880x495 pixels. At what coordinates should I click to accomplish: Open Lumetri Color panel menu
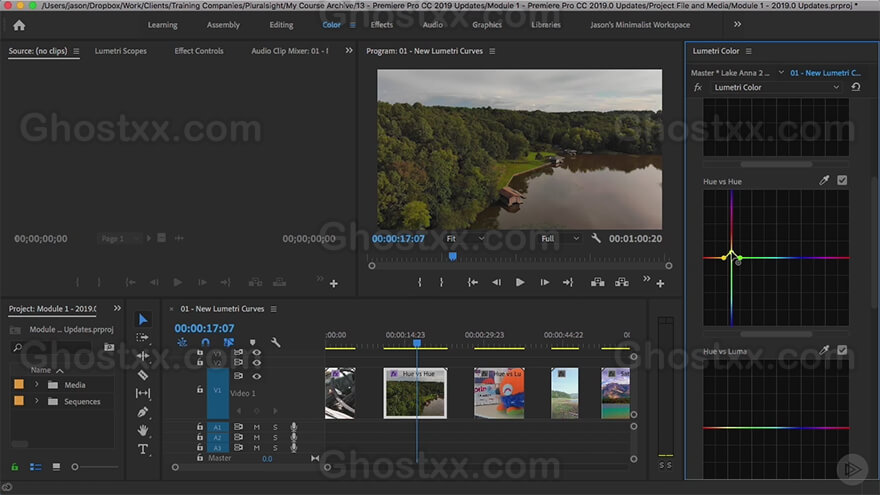tap(749, 51)
